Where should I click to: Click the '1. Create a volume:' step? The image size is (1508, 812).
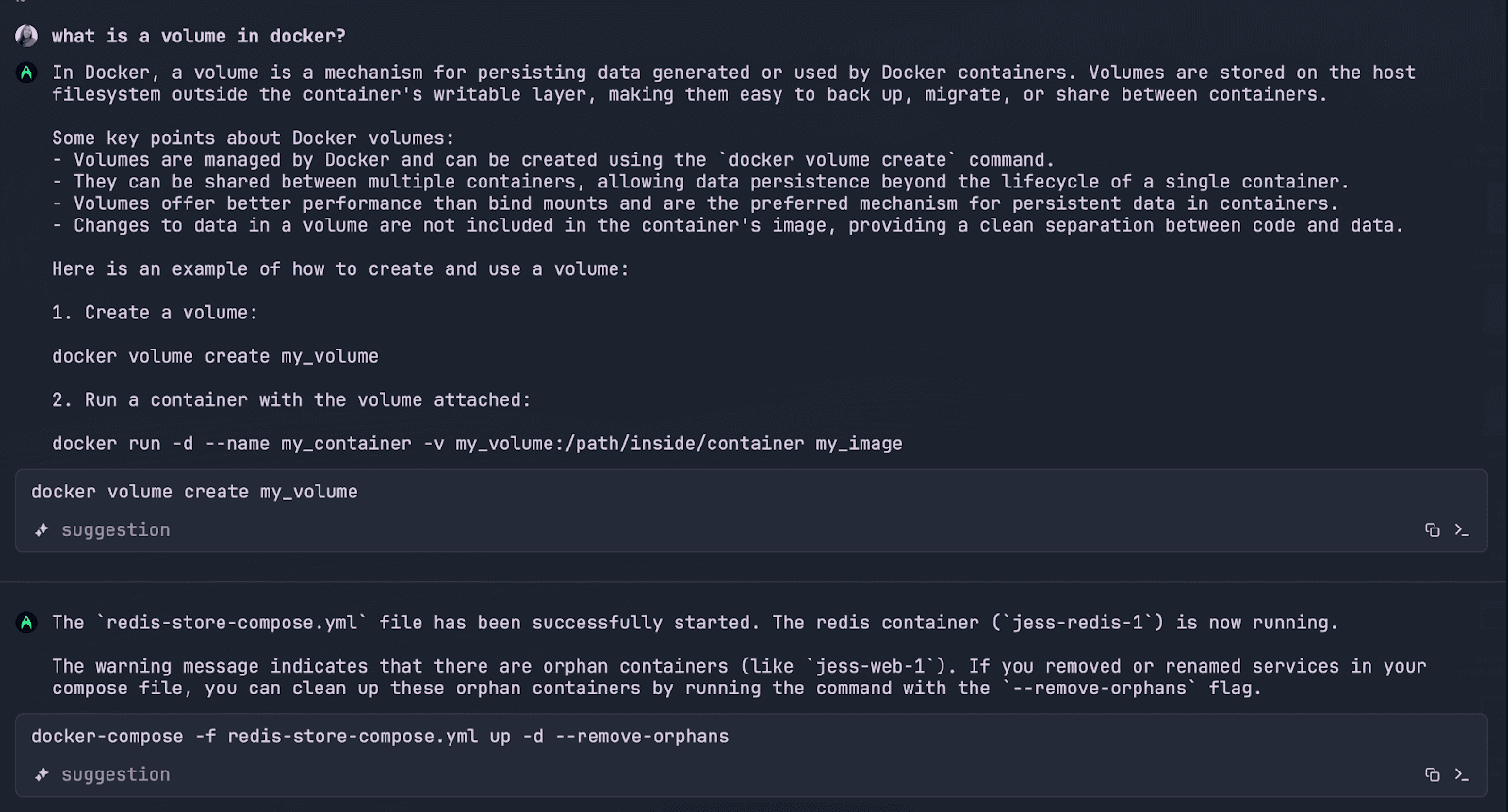[x=155, y=313]
